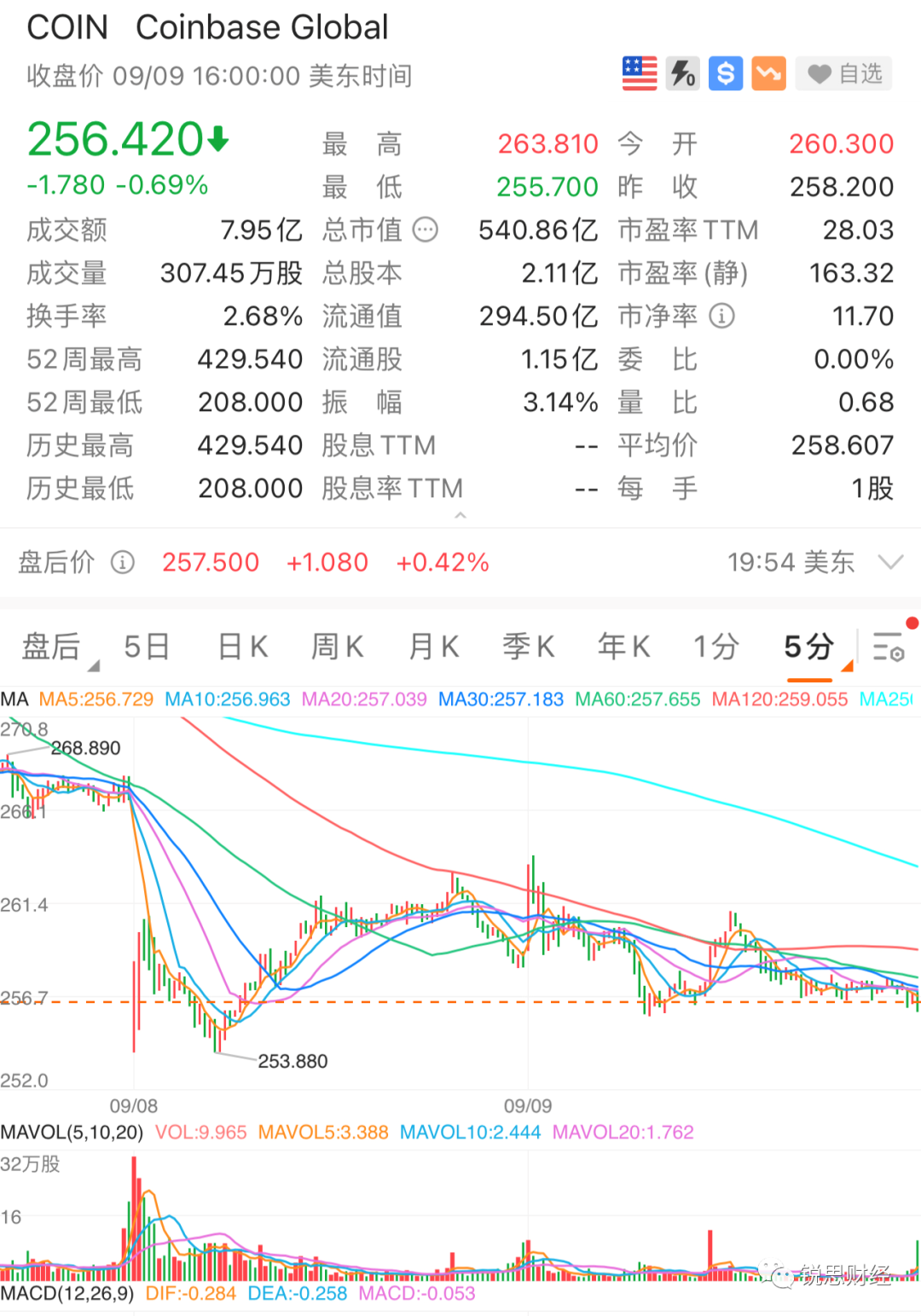Tap the 540.86亿 market cap value
Viewport: 921px width, 1316px height.
pyautogui.click(x=538, y=229)
